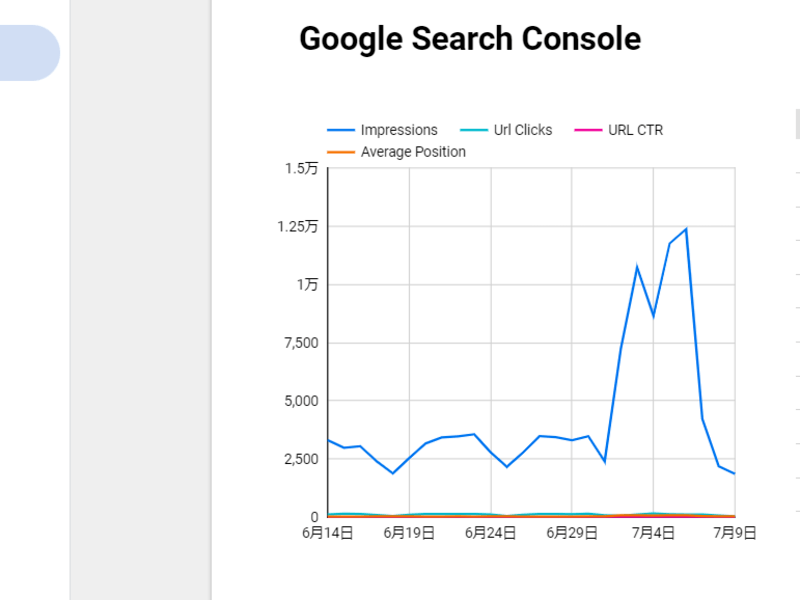This screenshot has width=800, height=600.
Task: Click the Average Position legend label
Action: 413,152
